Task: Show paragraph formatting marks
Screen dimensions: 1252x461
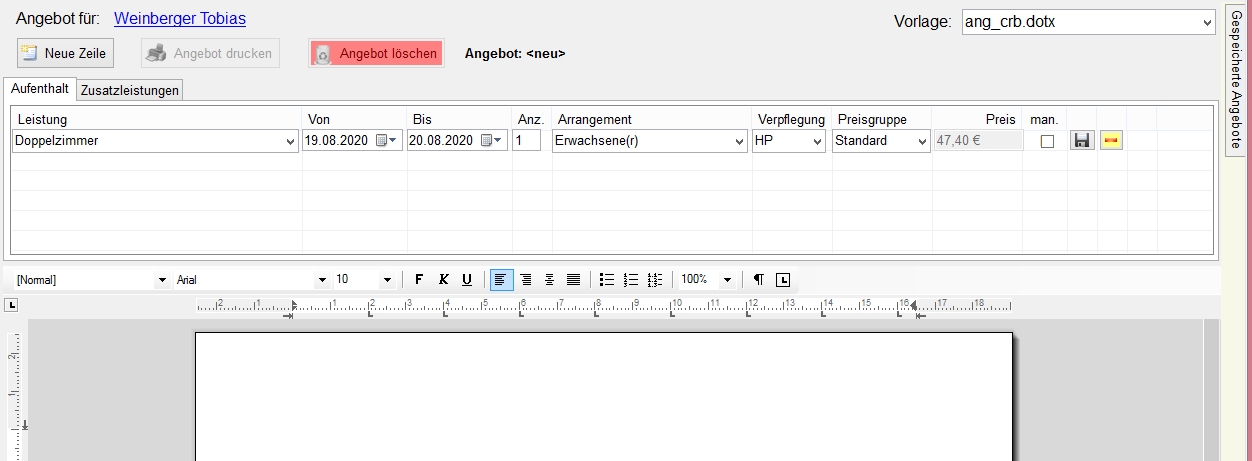Action: click(758, 280)
